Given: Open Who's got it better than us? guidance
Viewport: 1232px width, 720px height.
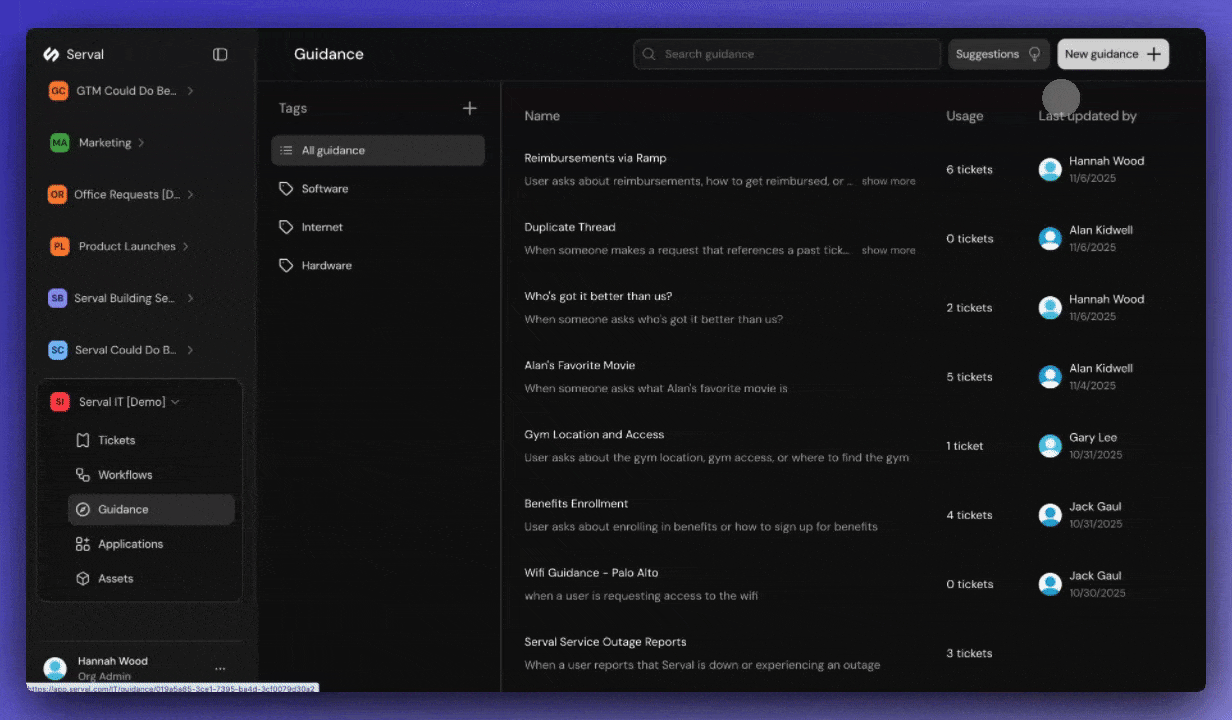Looking at the screenshot, I should (598, 296).
